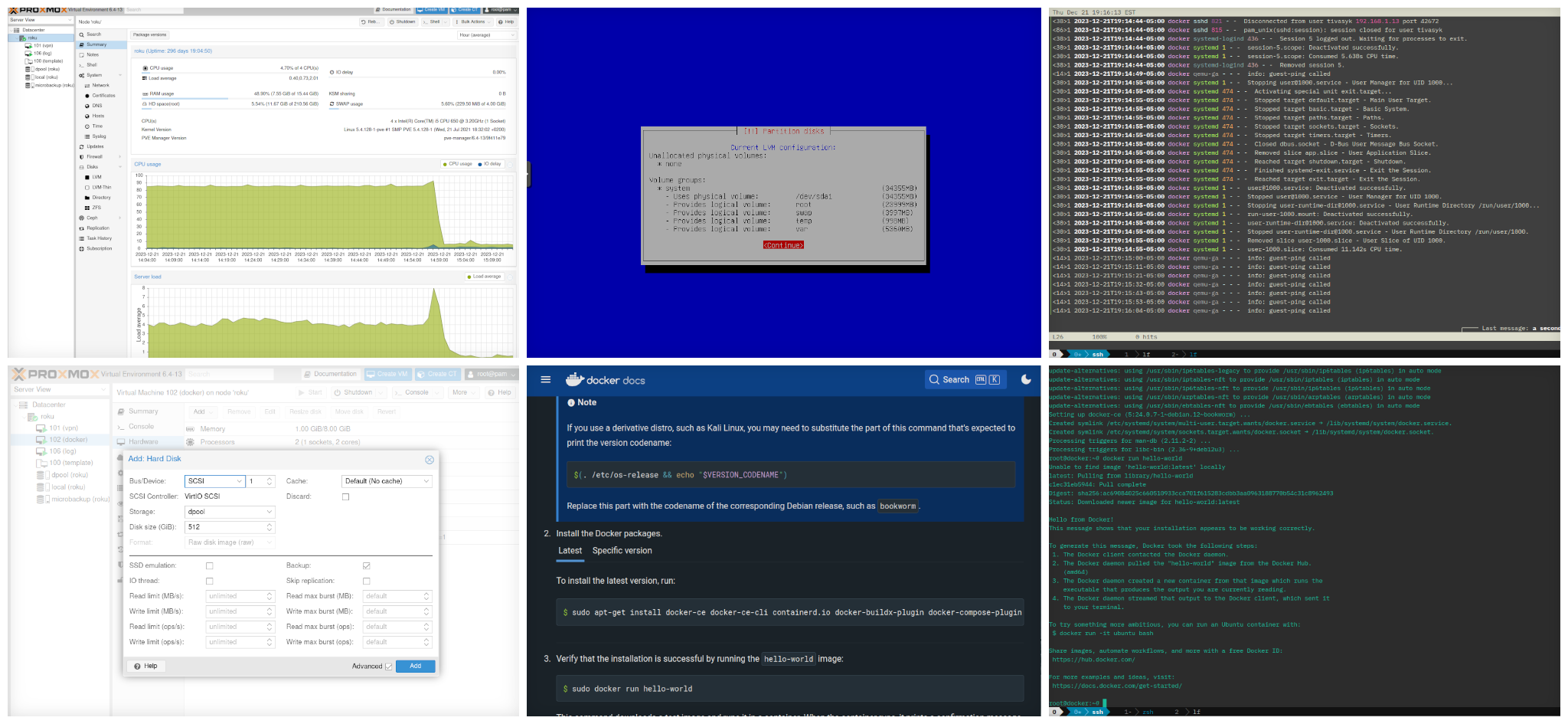The height and width of the screenshot is (724, 1568).
Task: Click the Start button in VM 102 toolbar
Action: point(310,392)
